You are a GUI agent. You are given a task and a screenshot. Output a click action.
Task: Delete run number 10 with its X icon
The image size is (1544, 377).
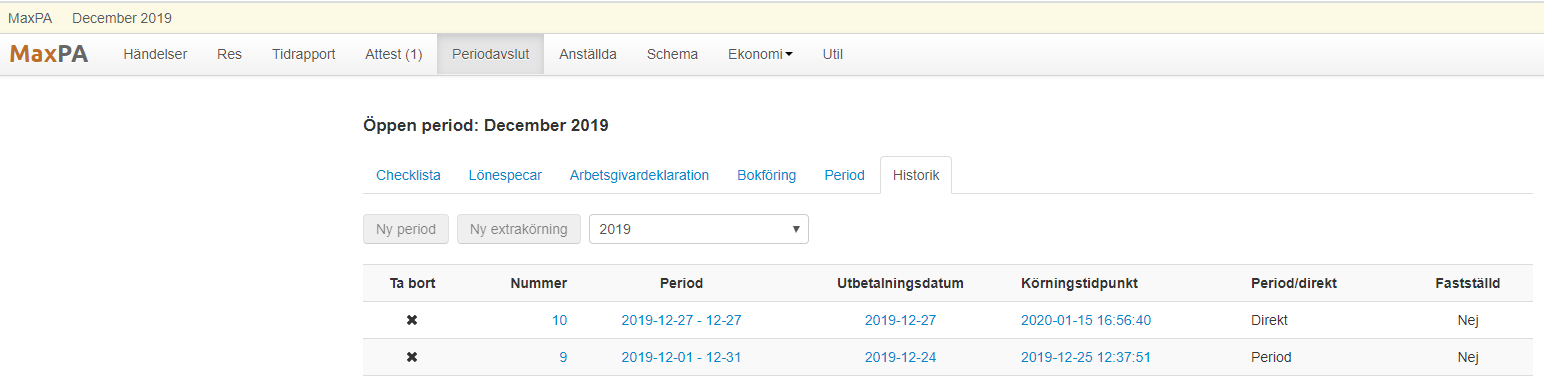[x=412, y=320]
